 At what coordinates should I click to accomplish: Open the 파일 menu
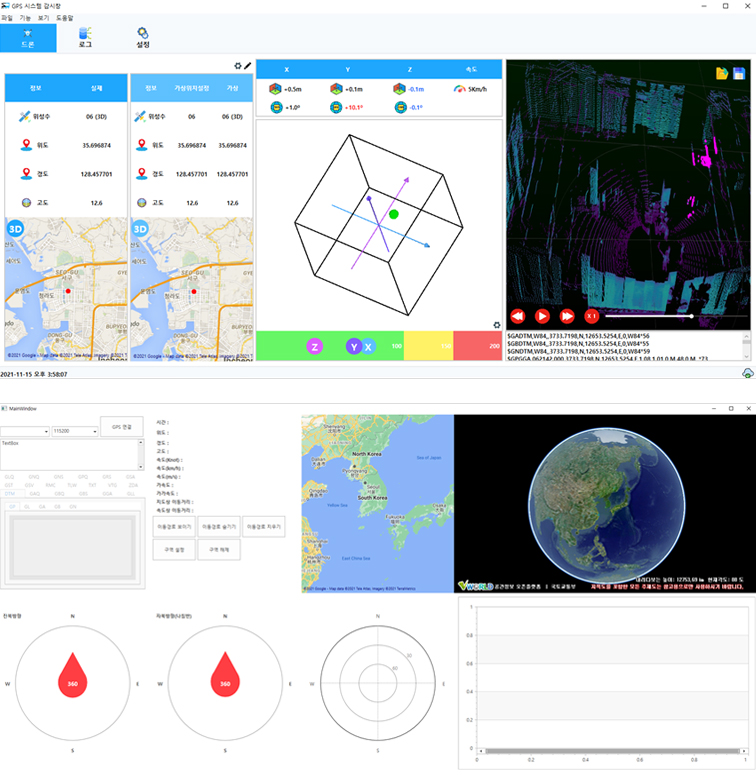tap(8, 18)
